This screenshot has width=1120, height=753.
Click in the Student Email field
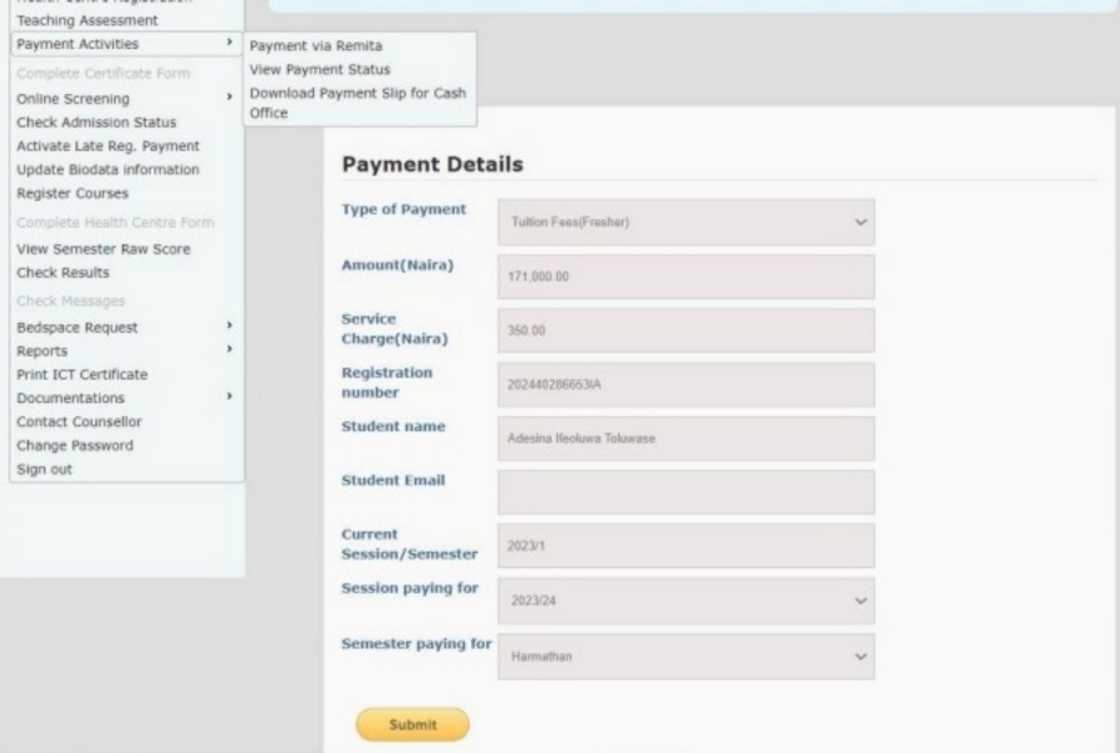tap(686, 492)
